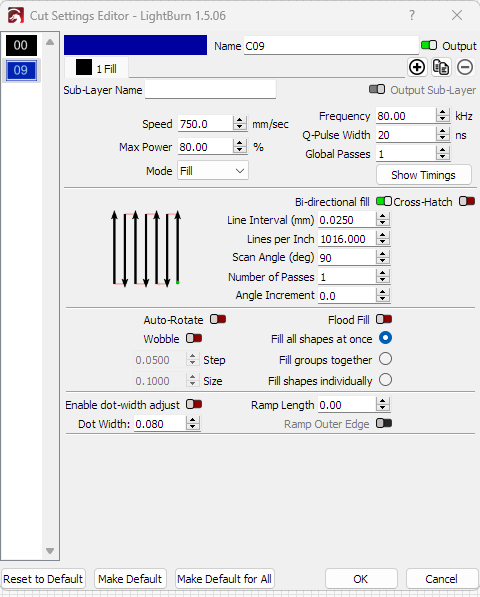Click the fill direction preview diagram
This screenshot has height=597, width=480.
tap(146, 248)
